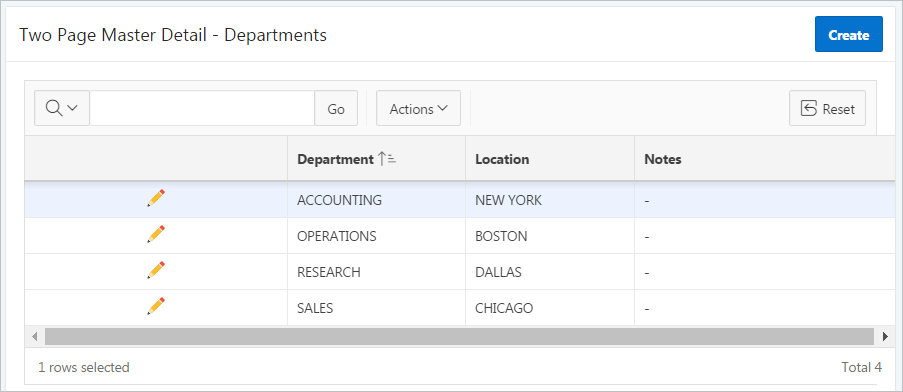Viewport: 903px width, 392px height.
Task: Open the Actions dropdown menu
Action: (418, 108)
